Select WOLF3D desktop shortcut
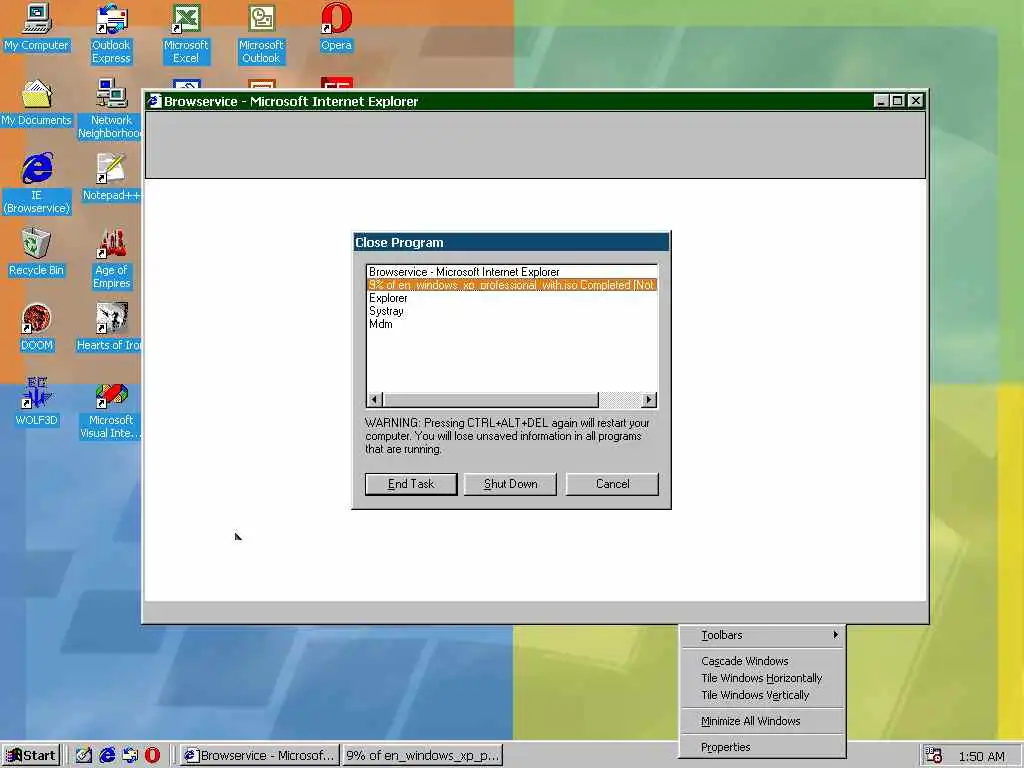This screenshot has height=768, width=1024. click(37, 402)
